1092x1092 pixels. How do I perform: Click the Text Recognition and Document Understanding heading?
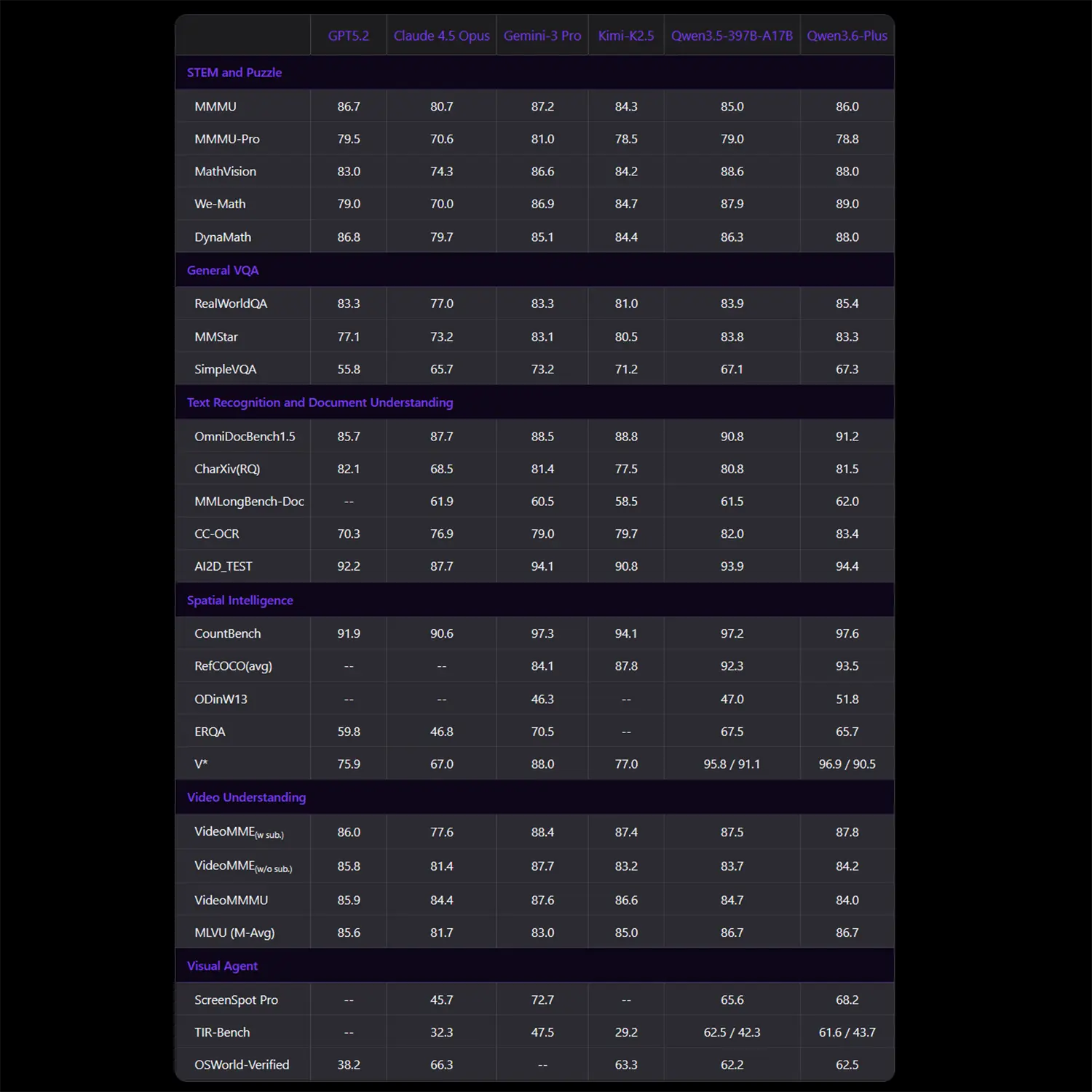pyautogui.click(x=320, y=403)
